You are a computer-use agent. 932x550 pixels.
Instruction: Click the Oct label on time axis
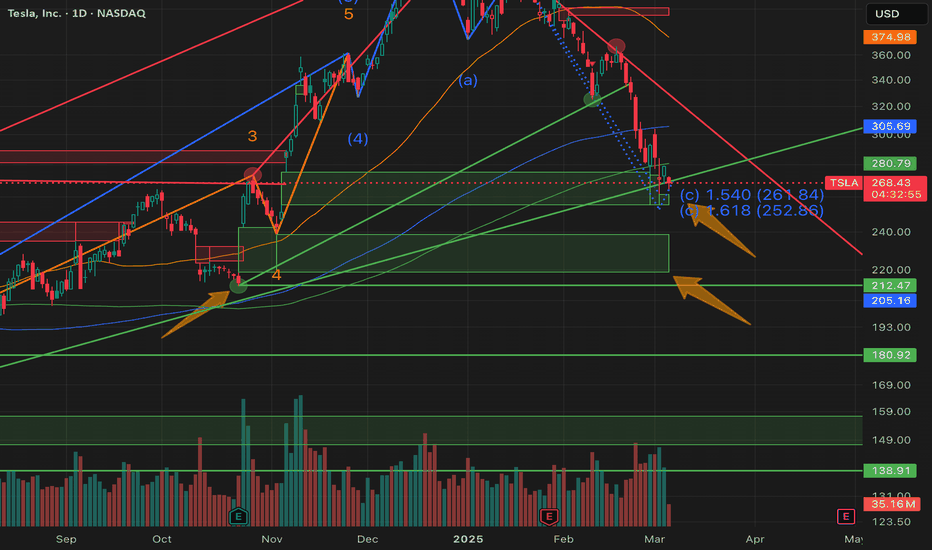[x=162, y=539]
